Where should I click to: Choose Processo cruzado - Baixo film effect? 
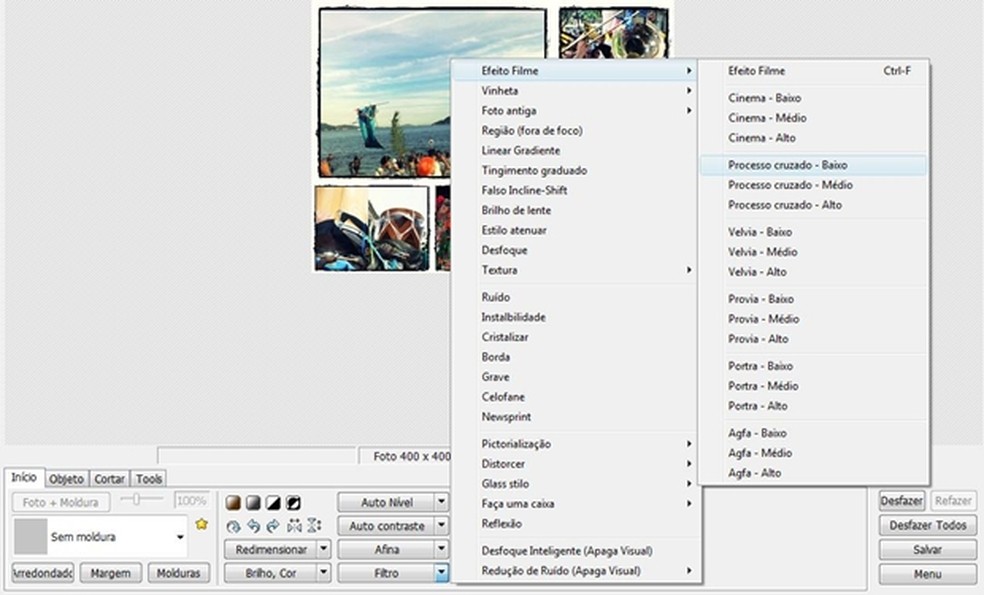pos(788,165)
